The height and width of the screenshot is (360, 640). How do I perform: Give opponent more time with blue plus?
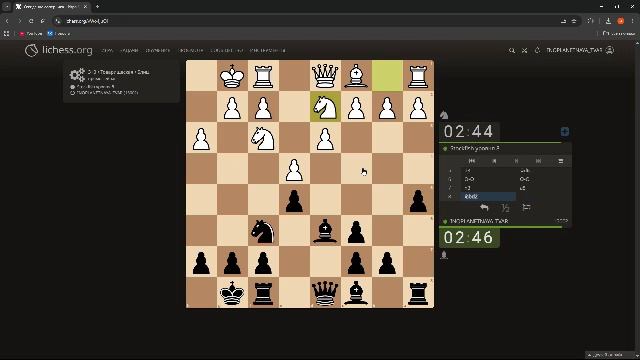tap(565, 131)
